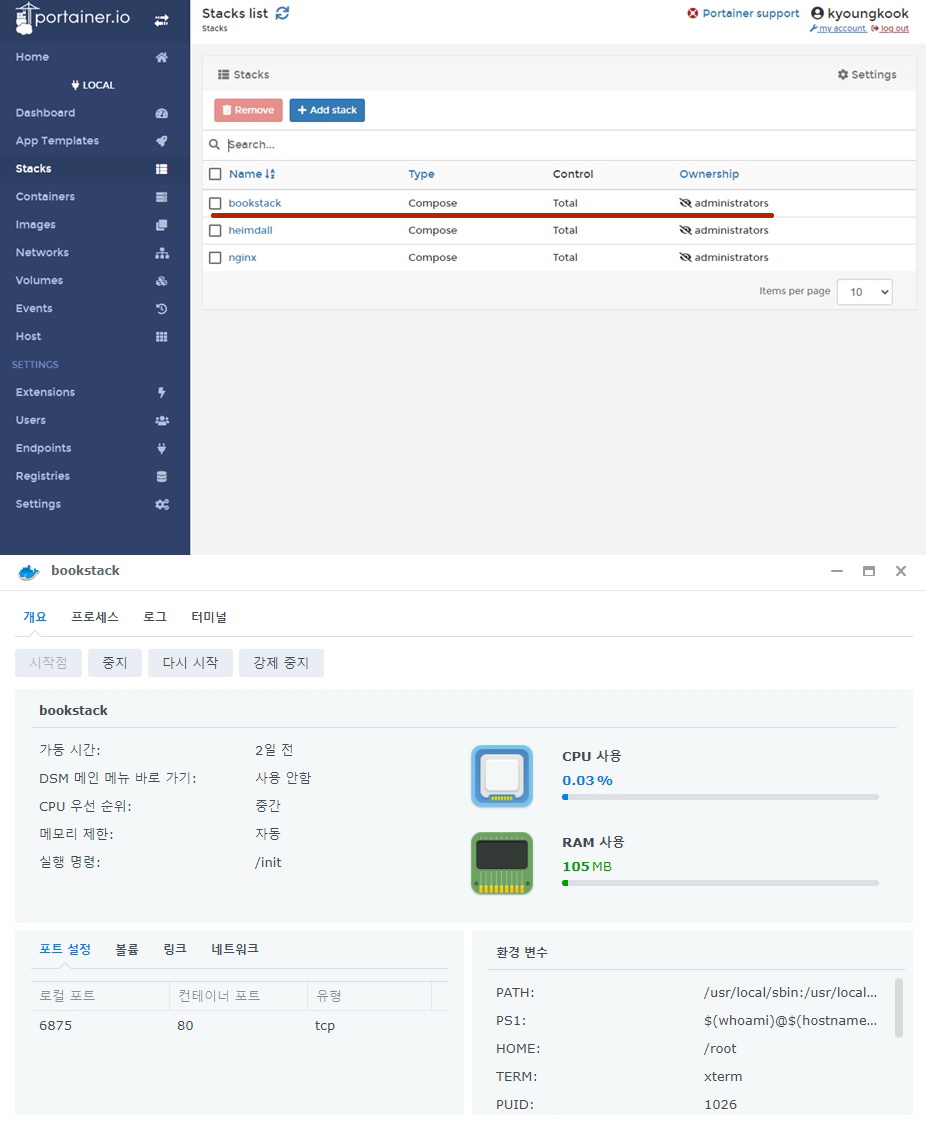Viewport: 926px width, 1128px height.
Task: Collapse sidebar using the arrows toggle icon
Action: [x=161, y=20]
